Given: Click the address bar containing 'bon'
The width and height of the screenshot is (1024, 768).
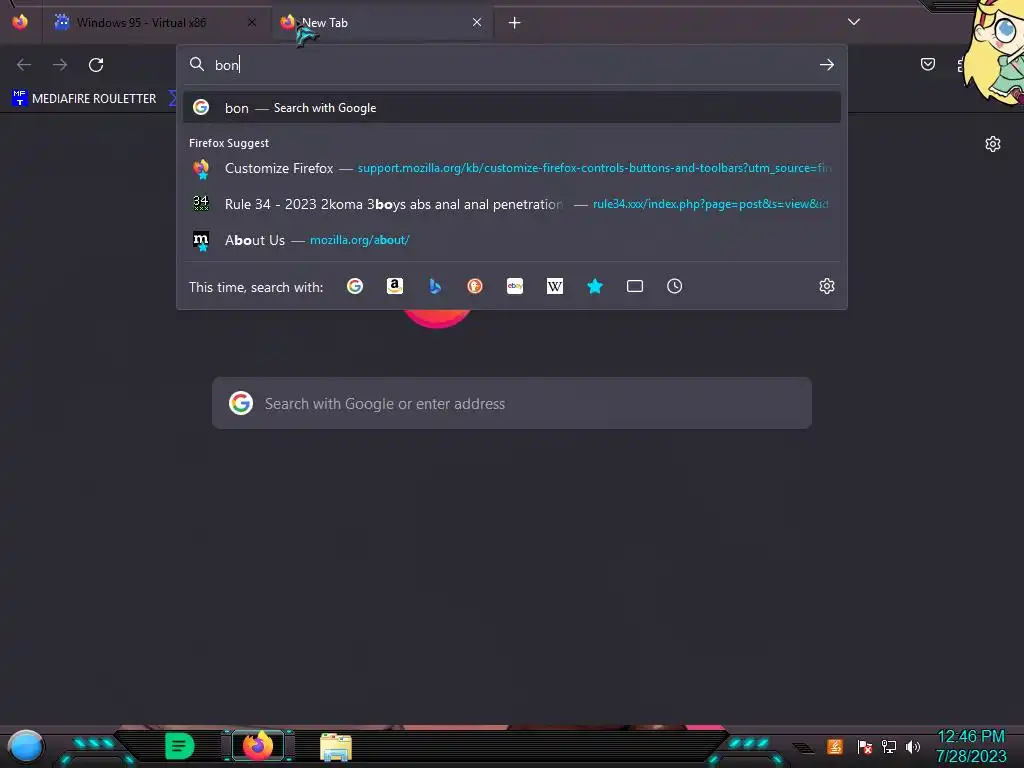Looking at the screenshot, I should 511,65.
